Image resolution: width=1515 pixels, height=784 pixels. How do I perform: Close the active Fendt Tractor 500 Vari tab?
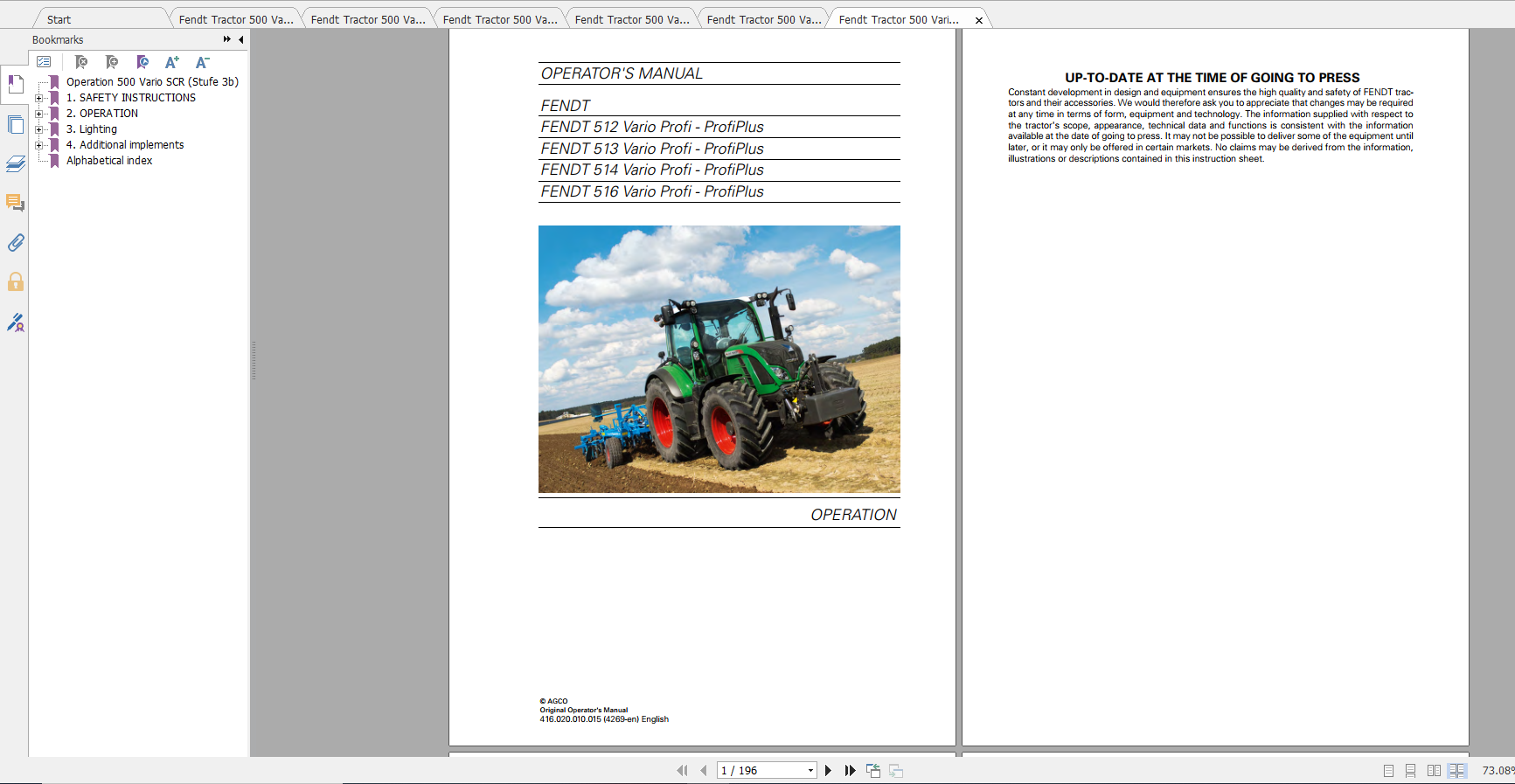click(x=979, y=20)
